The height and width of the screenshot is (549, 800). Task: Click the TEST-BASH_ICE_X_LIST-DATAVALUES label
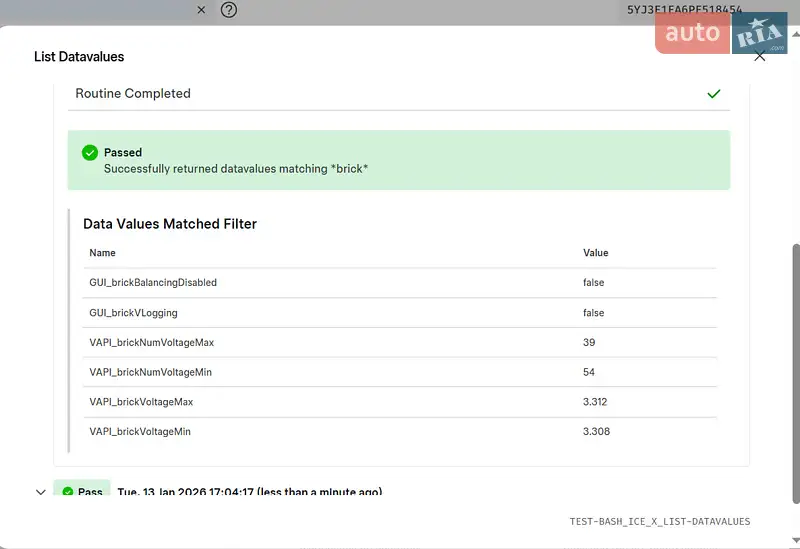click(x=659, y=522)
